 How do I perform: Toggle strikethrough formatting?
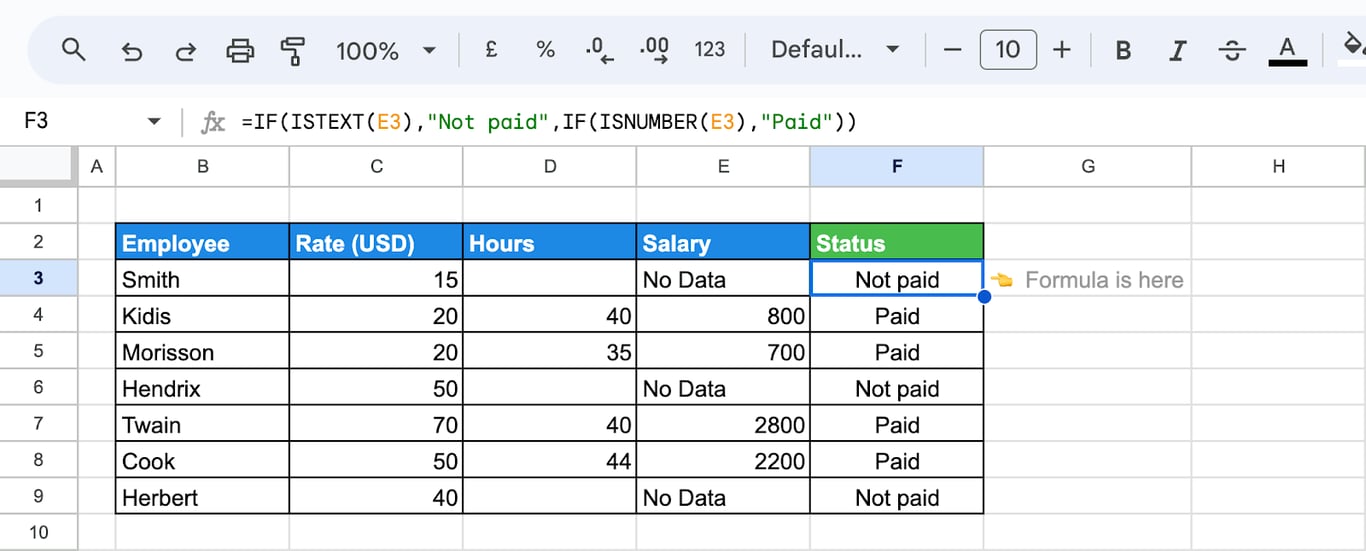click(1233, 50)
